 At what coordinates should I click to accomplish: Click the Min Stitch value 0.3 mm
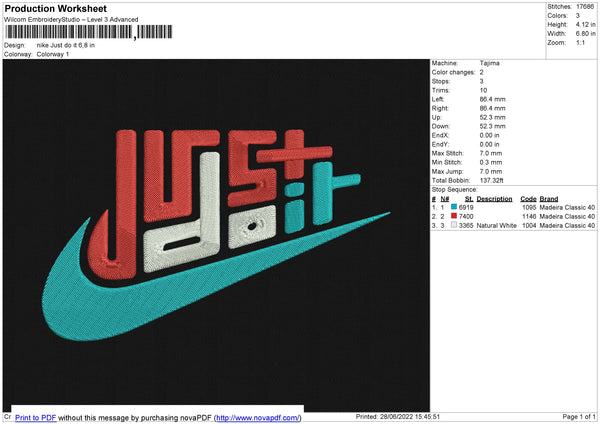pos(491,162)
